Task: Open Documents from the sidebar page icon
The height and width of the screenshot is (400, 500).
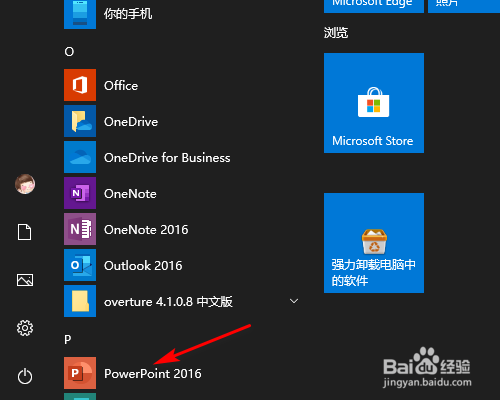Action: [x=25, y=232]
